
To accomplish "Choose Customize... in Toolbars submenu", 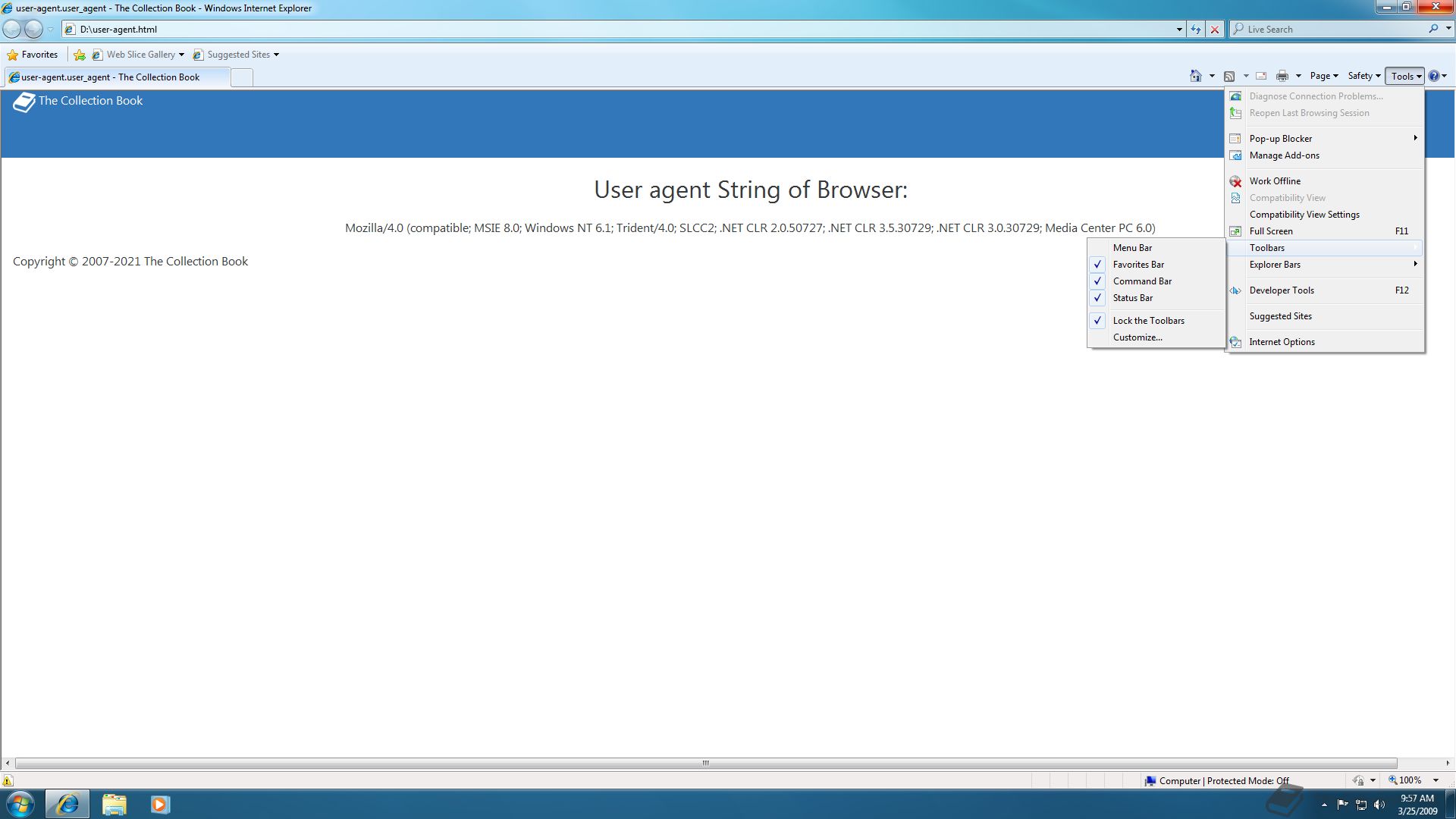I will [x=1156, y=337].
